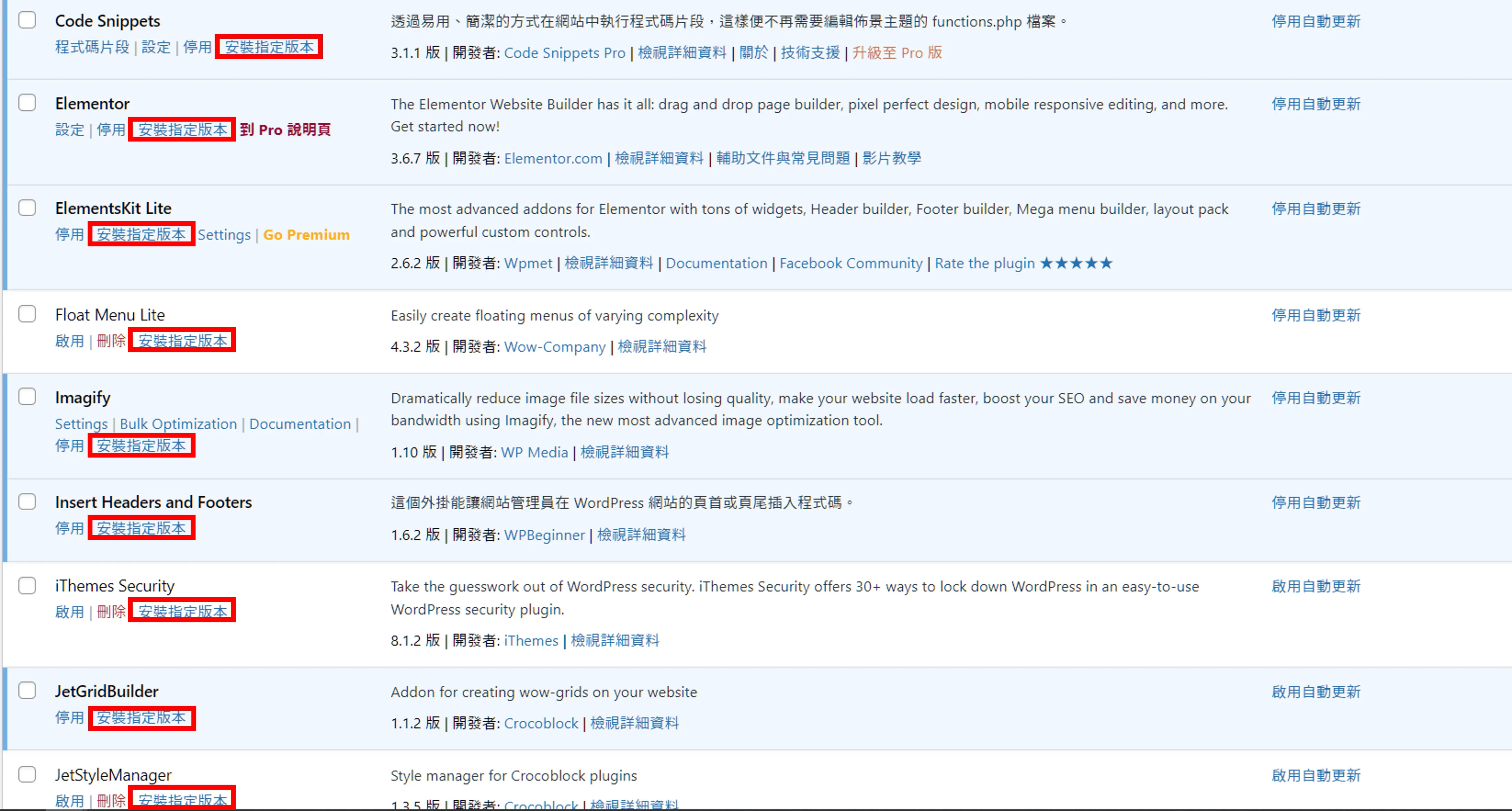Click Rate the plugin stars link

point(1023,263)
